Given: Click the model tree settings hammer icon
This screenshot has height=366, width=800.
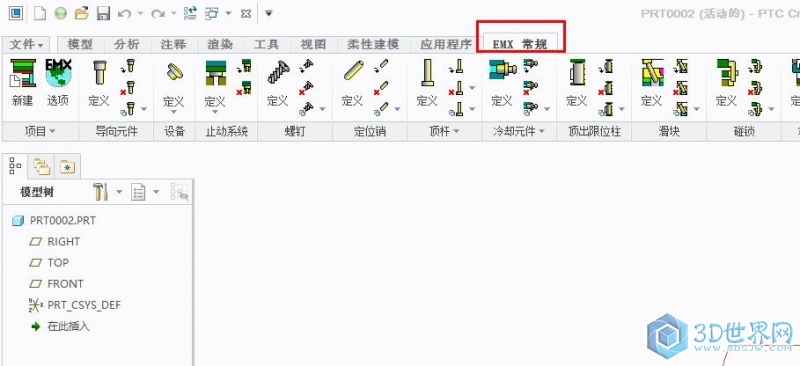Looking at the screenshot, I should (x=101, y=192).
